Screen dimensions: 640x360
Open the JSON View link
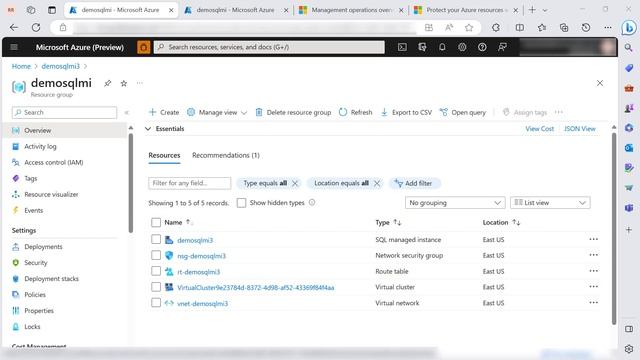coord(580,129)
